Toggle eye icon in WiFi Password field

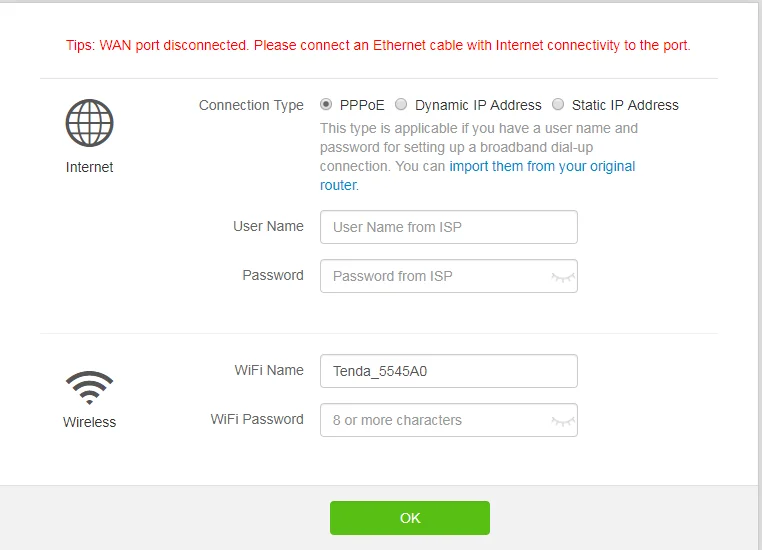pos(564,421)
